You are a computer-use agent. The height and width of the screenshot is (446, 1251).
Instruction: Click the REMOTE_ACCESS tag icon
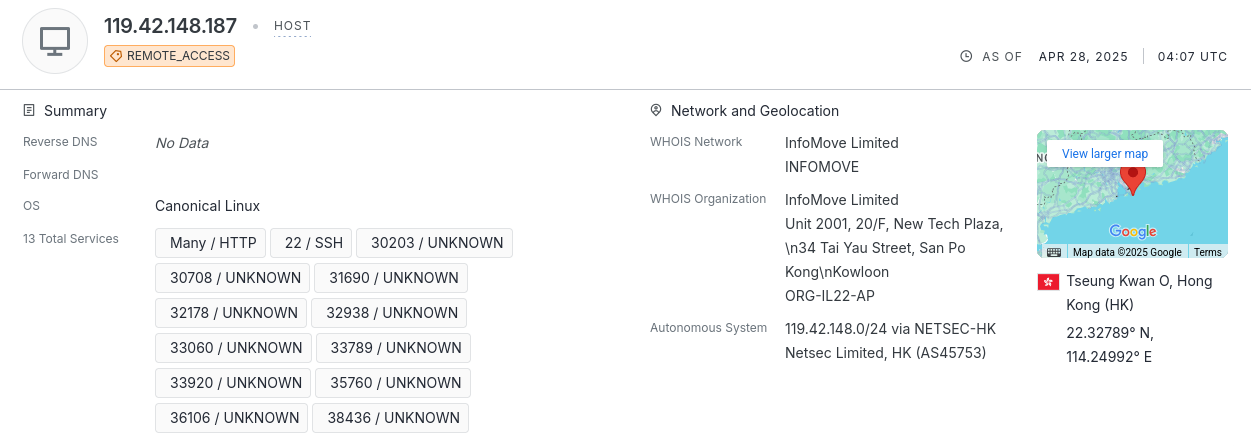coord(115,56)
